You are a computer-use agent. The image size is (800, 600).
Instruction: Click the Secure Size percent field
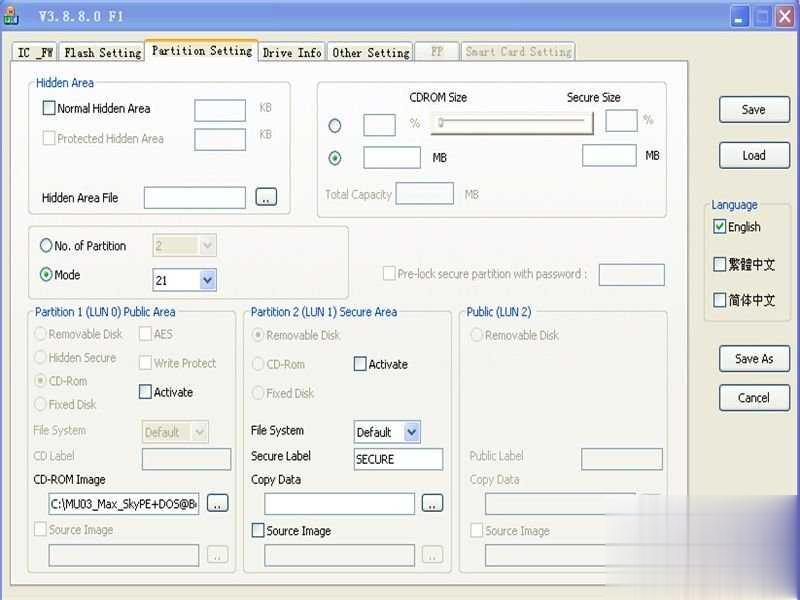point(621,121)
